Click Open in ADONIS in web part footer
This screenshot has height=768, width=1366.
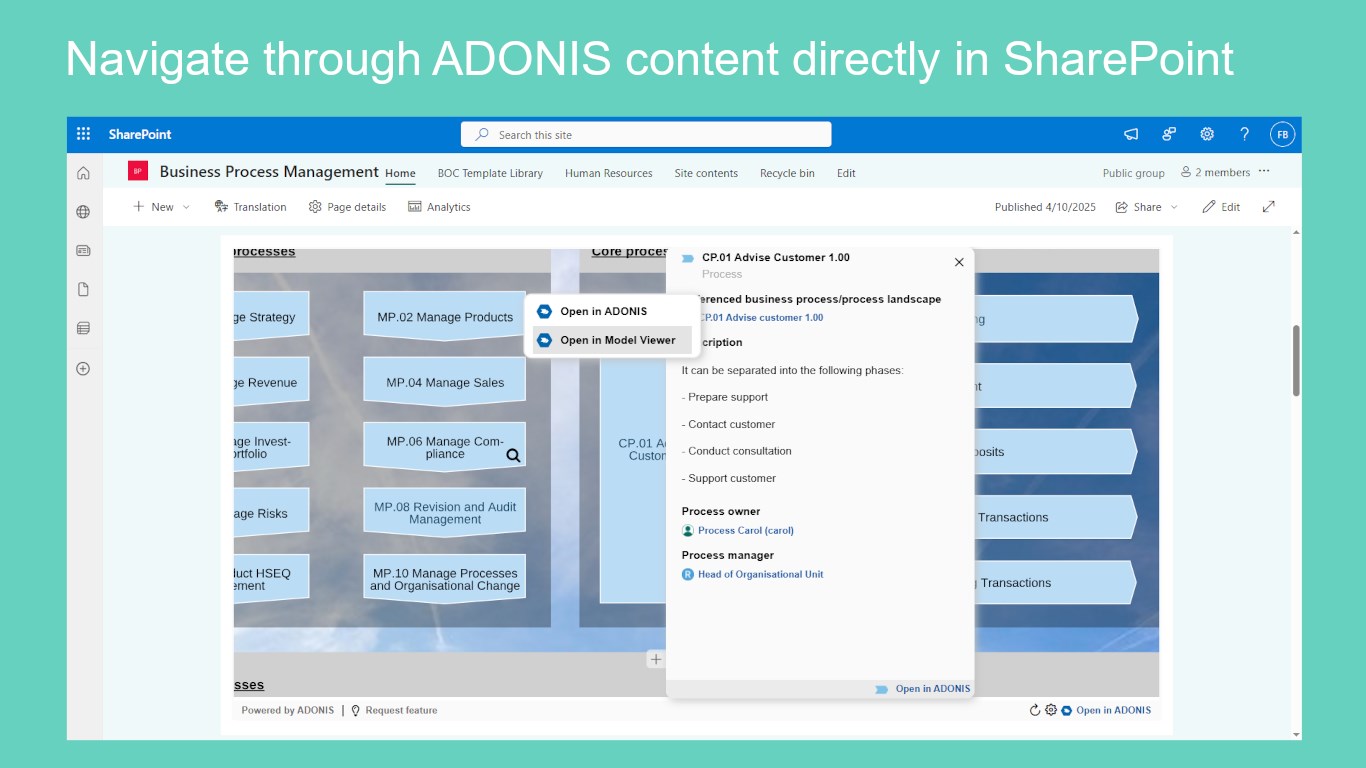(x=1106, y=710)
